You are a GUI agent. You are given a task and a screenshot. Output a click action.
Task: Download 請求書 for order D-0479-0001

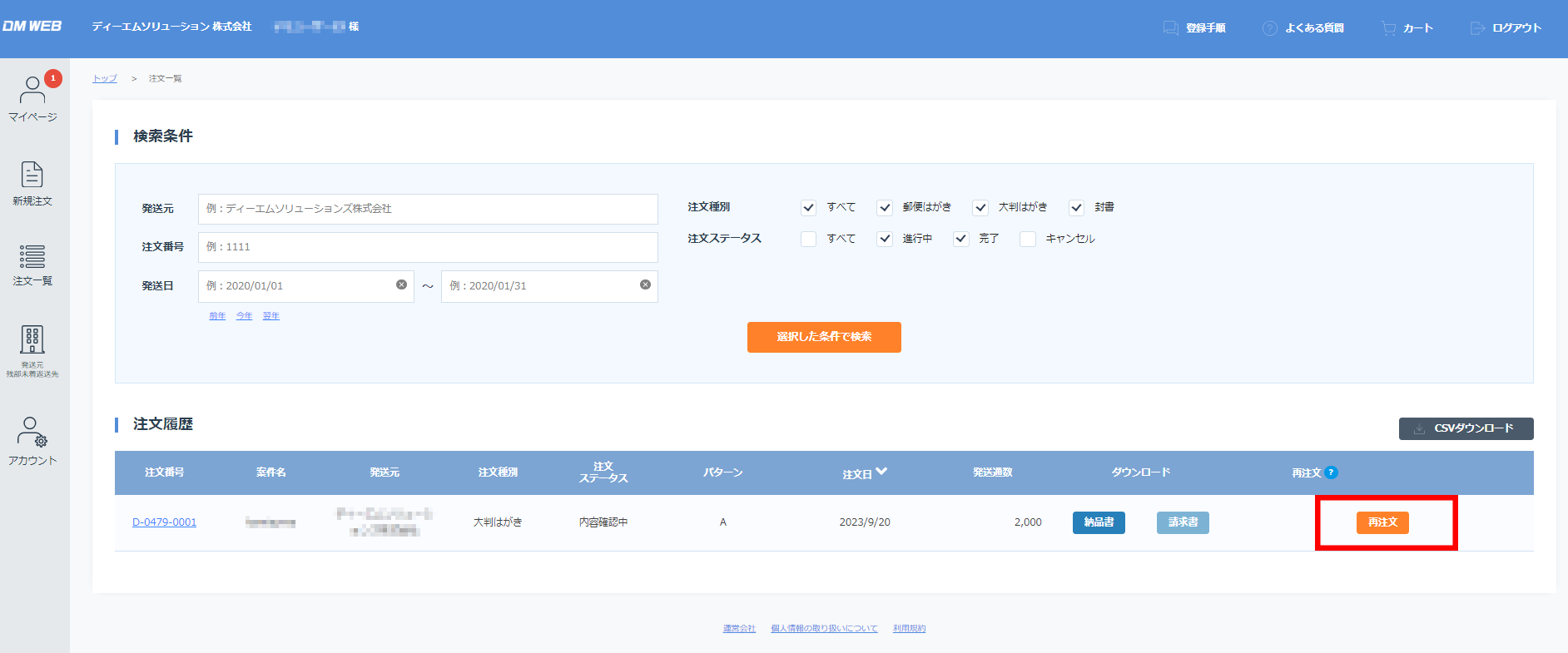click(x=1183, y=522)
